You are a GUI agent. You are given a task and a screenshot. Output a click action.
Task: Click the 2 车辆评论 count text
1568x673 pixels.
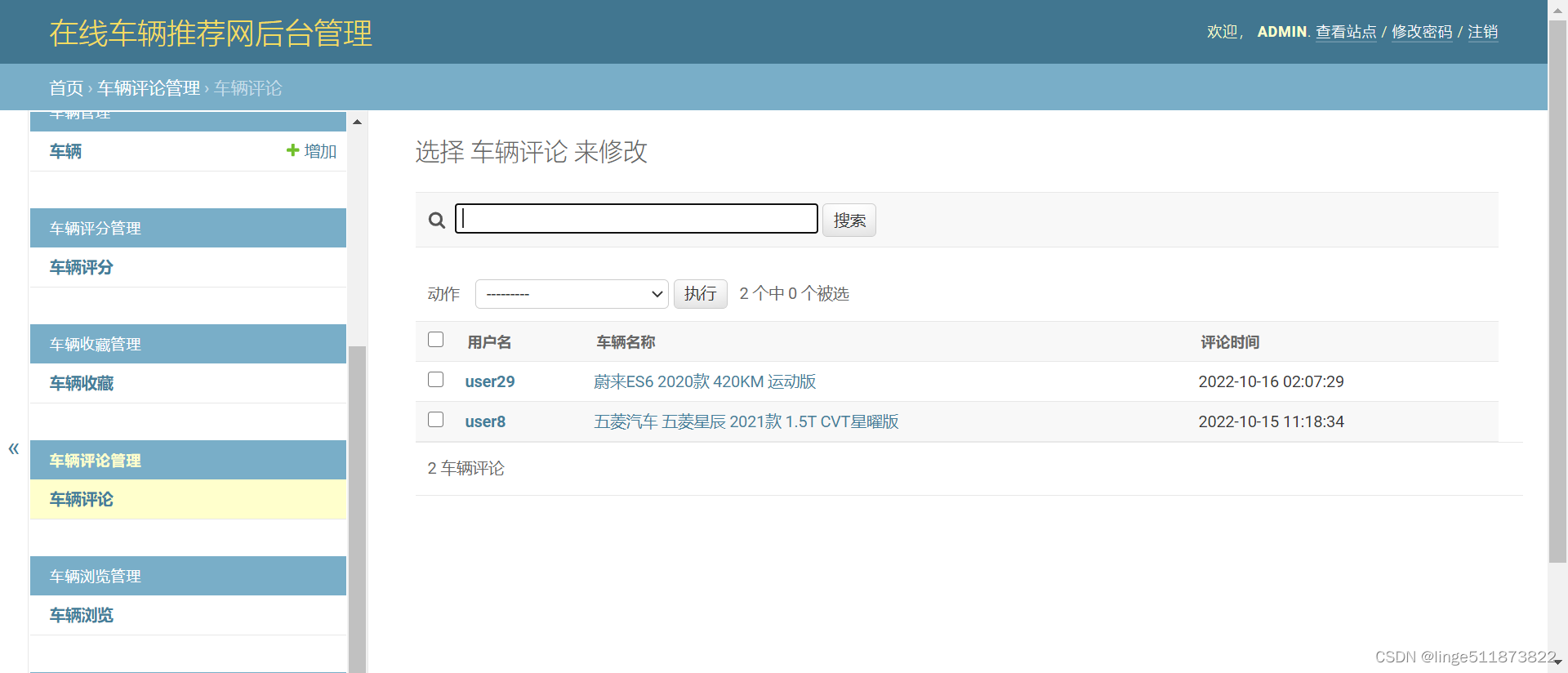(x=466, y=469)
